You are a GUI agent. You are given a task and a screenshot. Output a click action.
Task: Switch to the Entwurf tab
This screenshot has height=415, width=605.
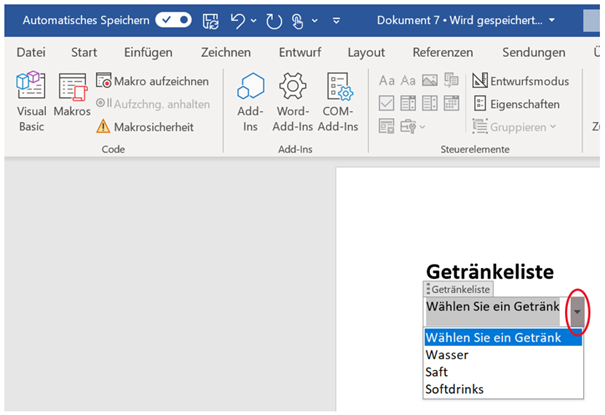click(x=300, y=52)
